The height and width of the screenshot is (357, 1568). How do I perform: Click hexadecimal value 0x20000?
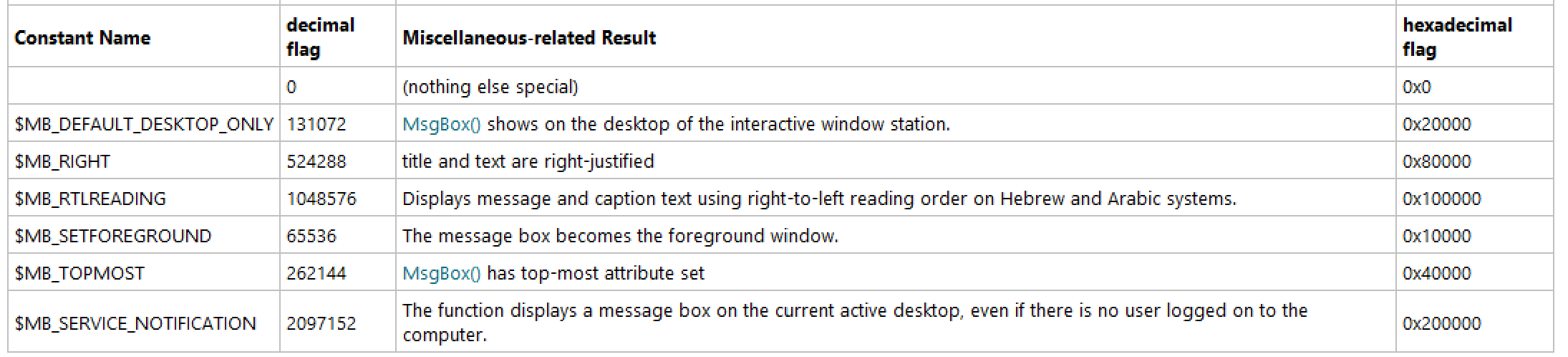(1437, 124)
